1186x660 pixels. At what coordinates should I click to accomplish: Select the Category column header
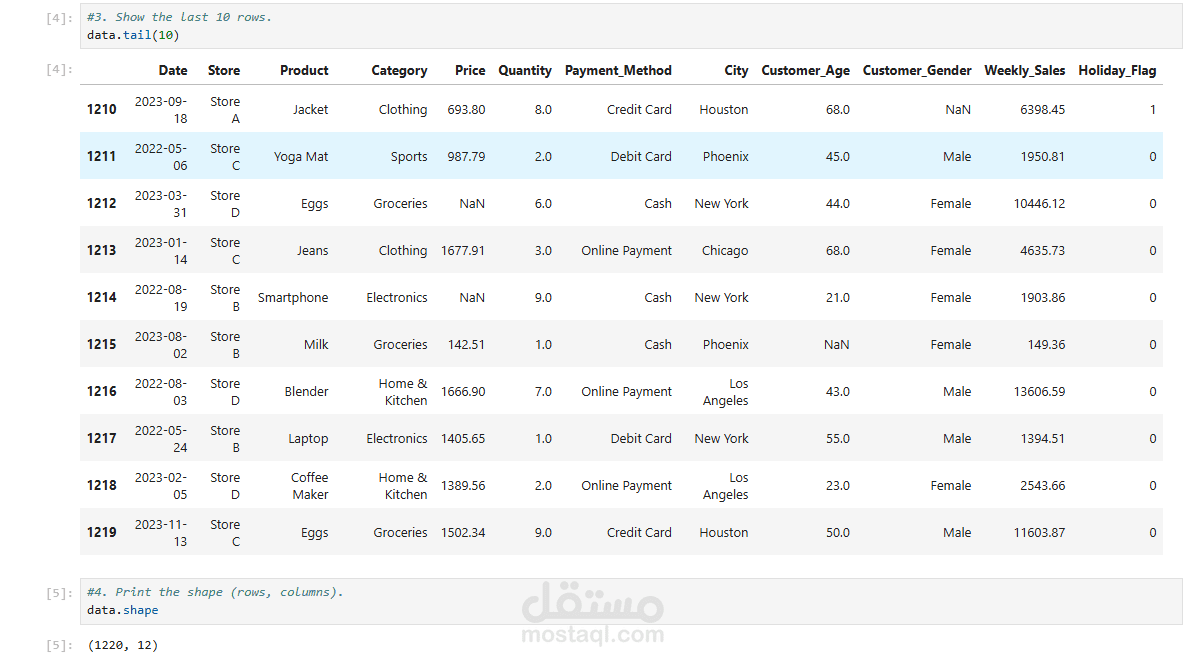point(399,71)
